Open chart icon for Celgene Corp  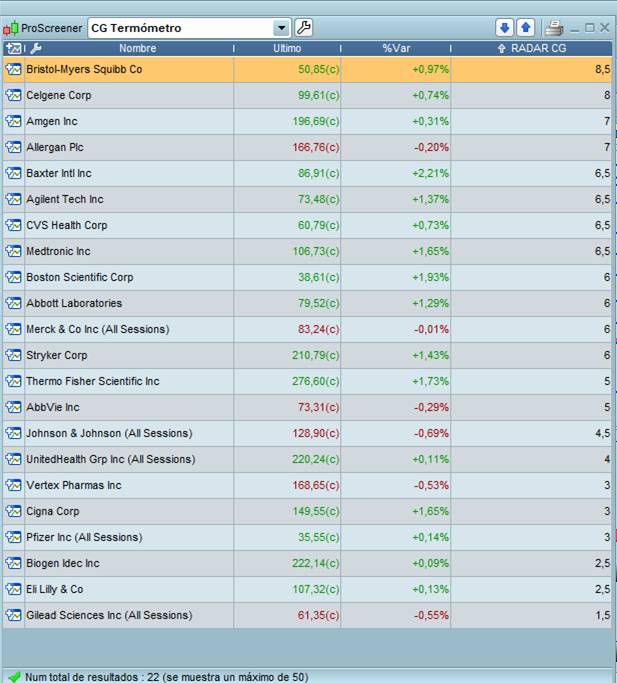[14, 95]
